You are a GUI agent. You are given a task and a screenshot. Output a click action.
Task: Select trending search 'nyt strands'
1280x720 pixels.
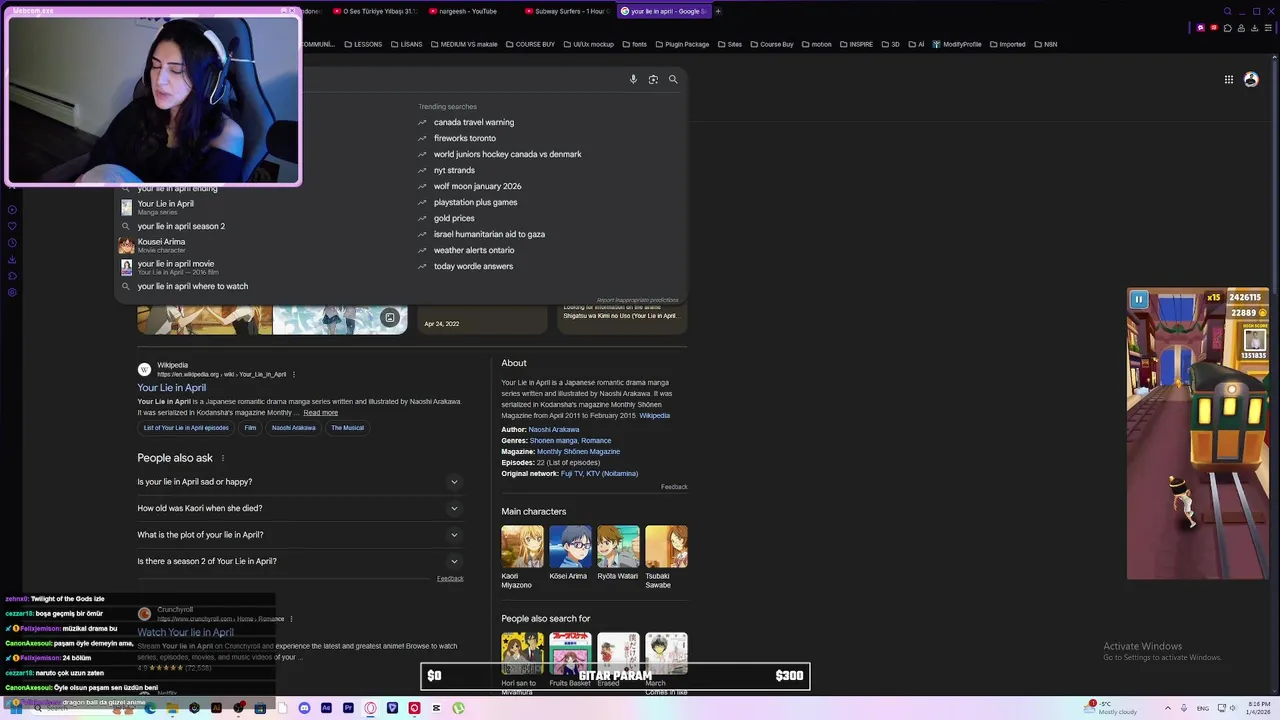(454, 170)
